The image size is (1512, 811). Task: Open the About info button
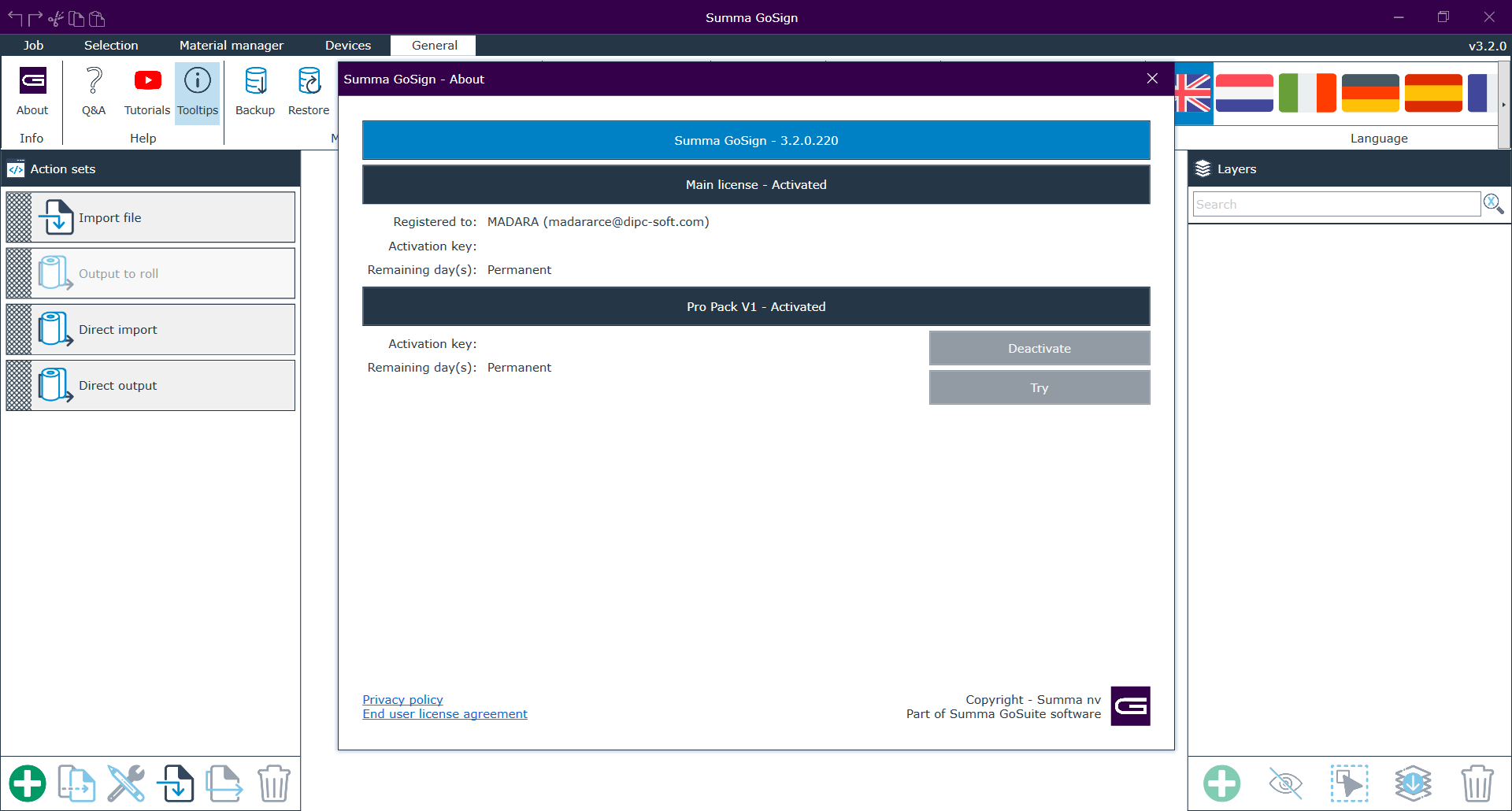(x=32, y=92)
